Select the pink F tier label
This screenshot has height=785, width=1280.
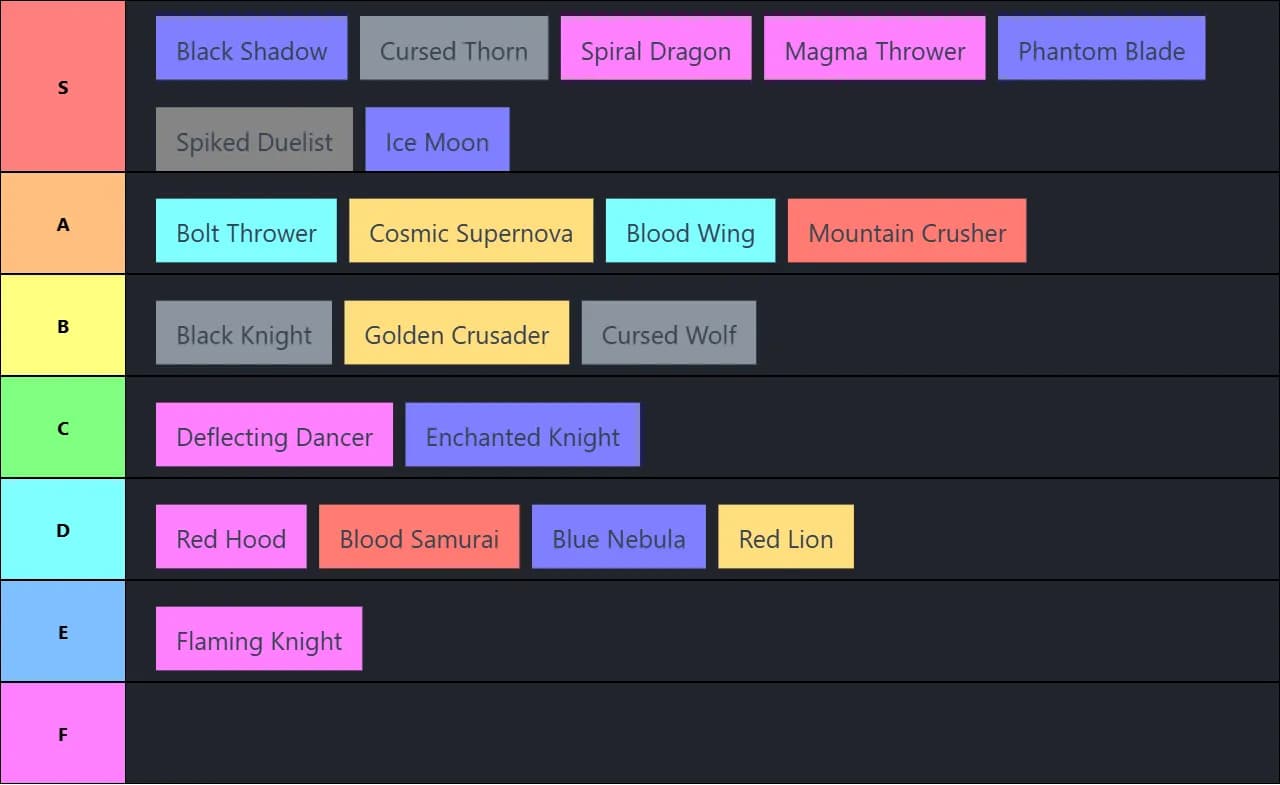click(63, 734)
